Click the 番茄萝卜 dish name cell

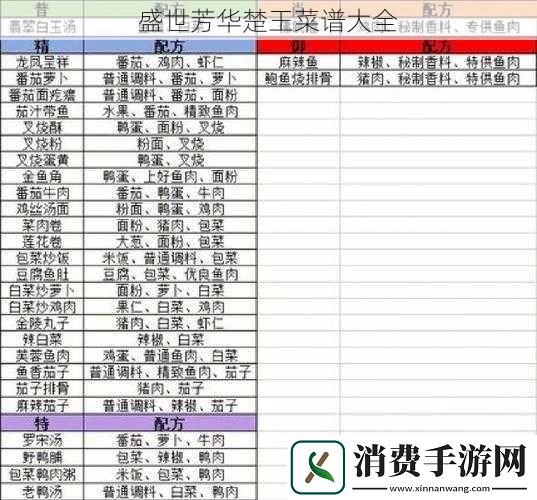pyautogui.click(x=42, y=79)
